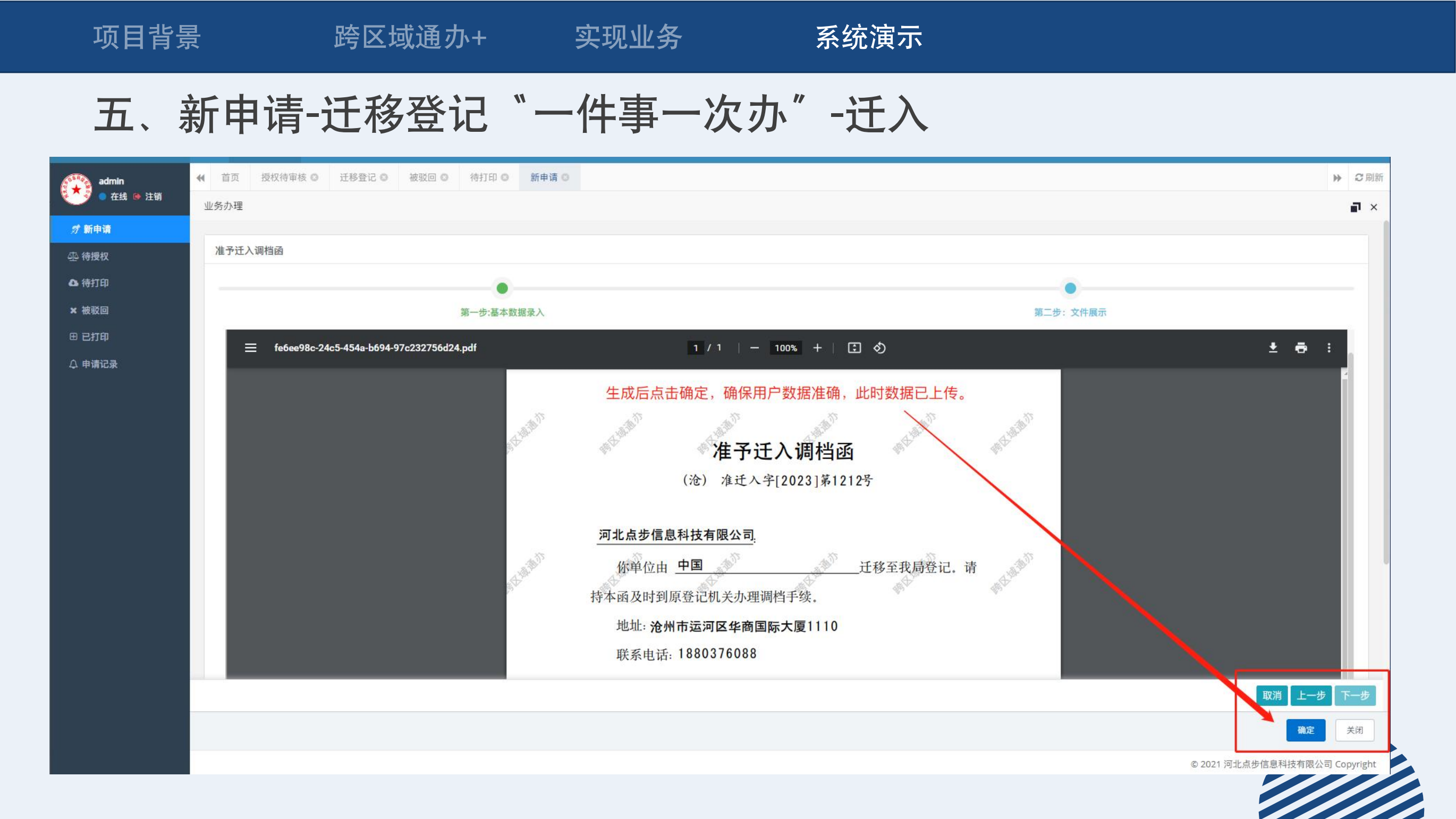
Task: Close the 授权待审核 tab
Action: 314,178
